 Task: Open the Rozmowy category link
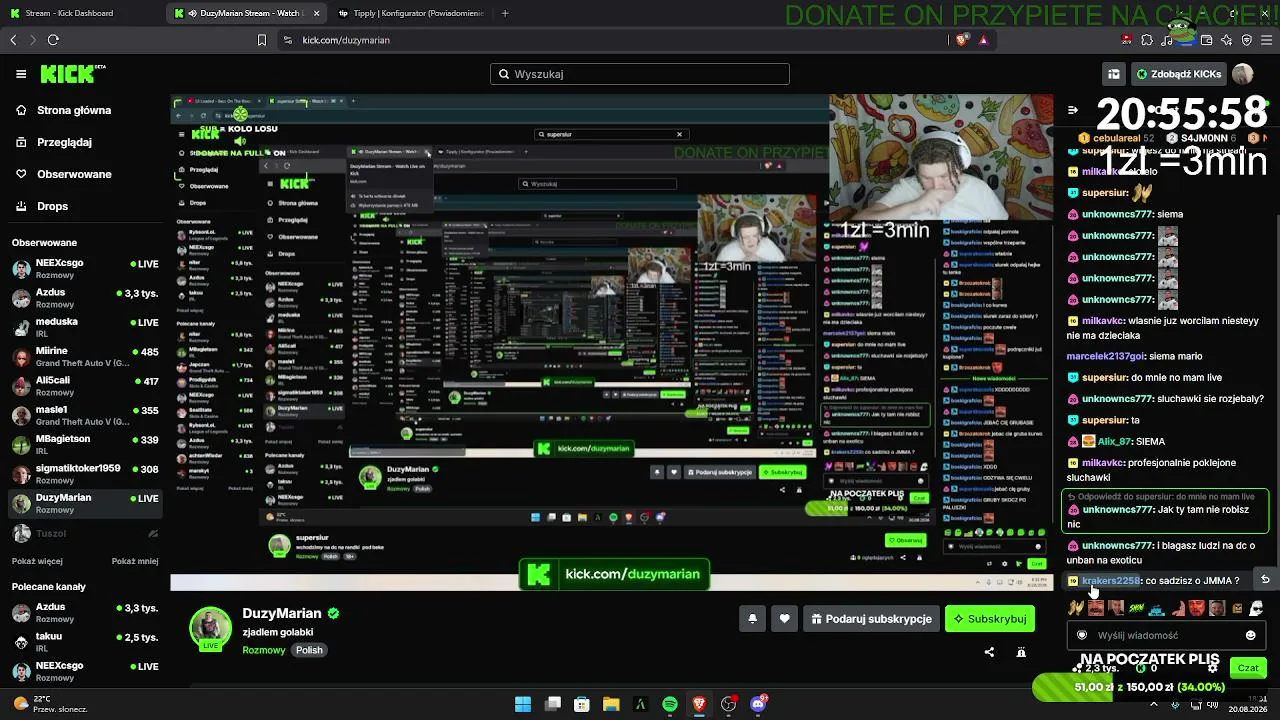coord(264,650)
